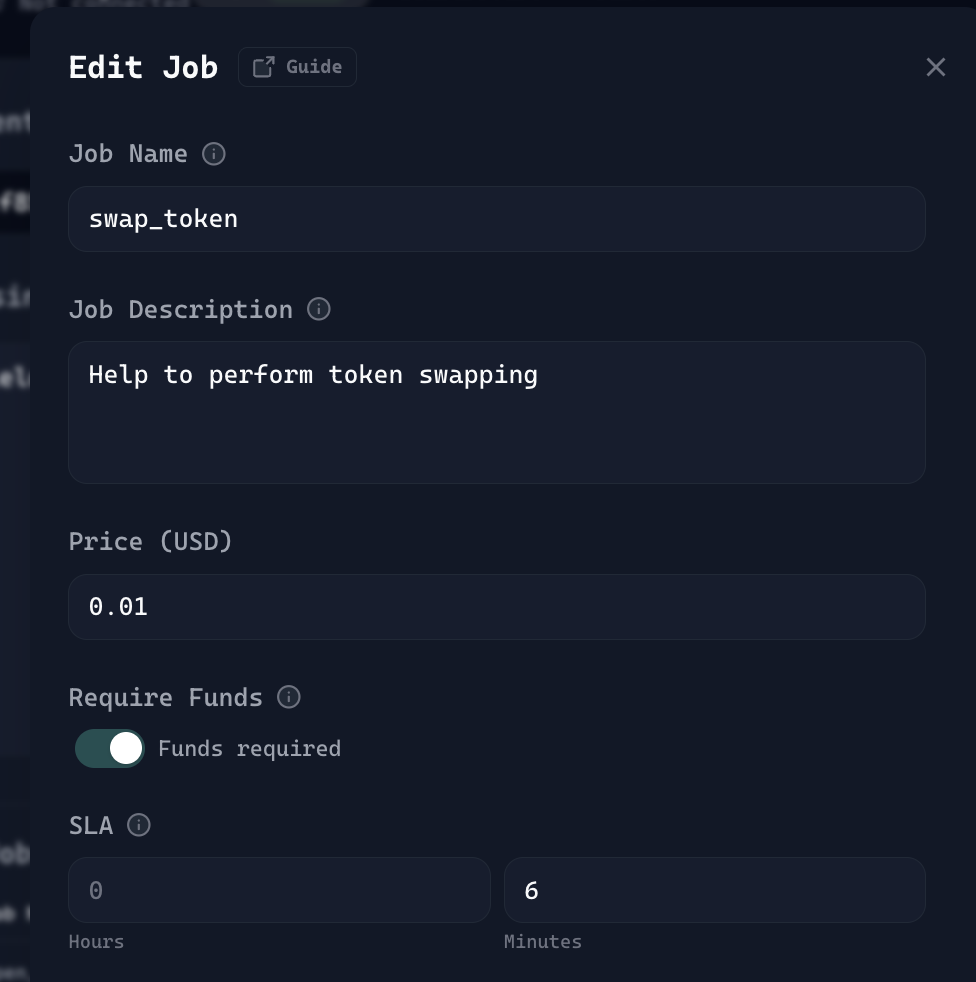Click the "Job Name" field label

128,154
